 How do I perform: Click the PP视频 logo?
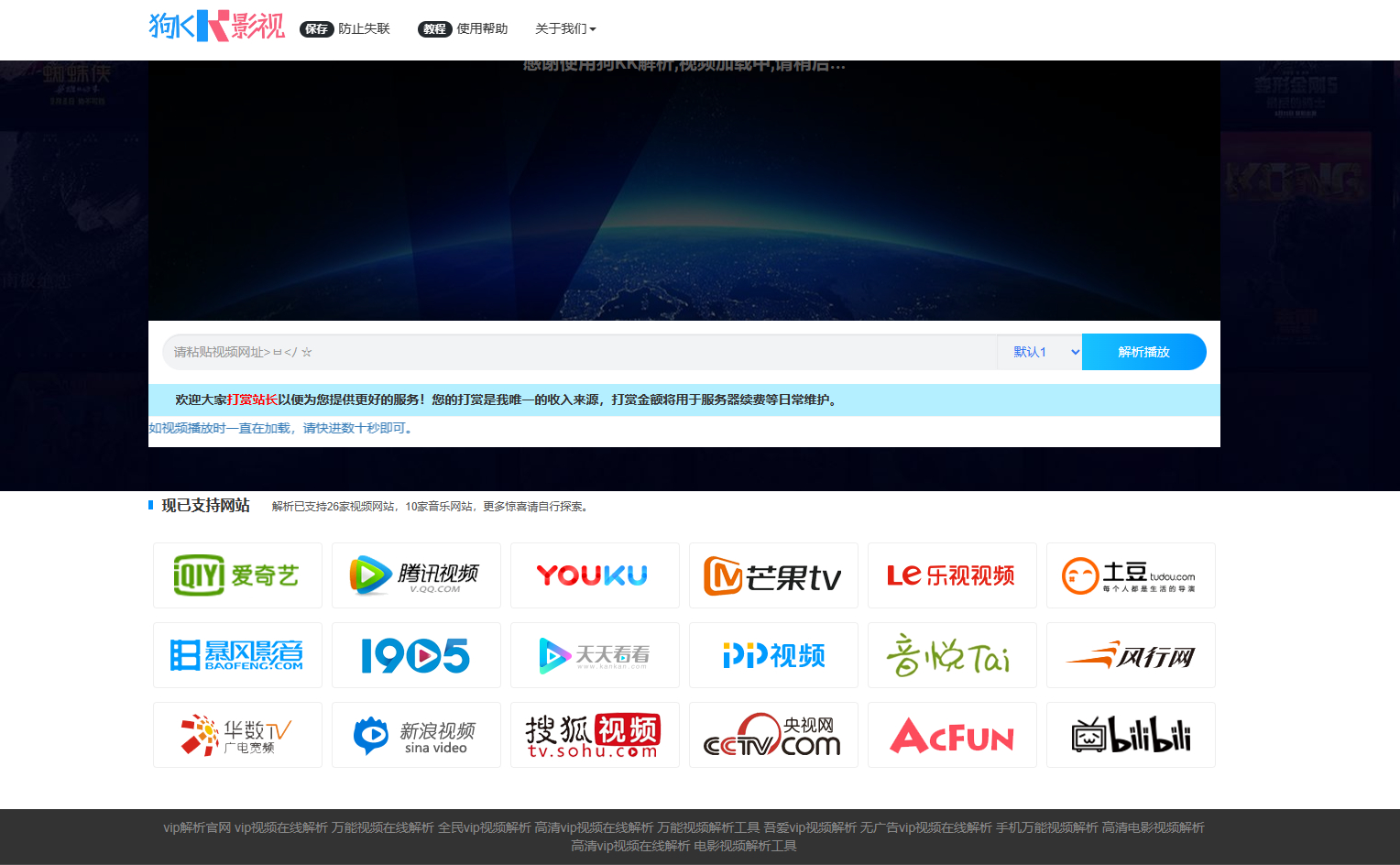tap(773, 655)
